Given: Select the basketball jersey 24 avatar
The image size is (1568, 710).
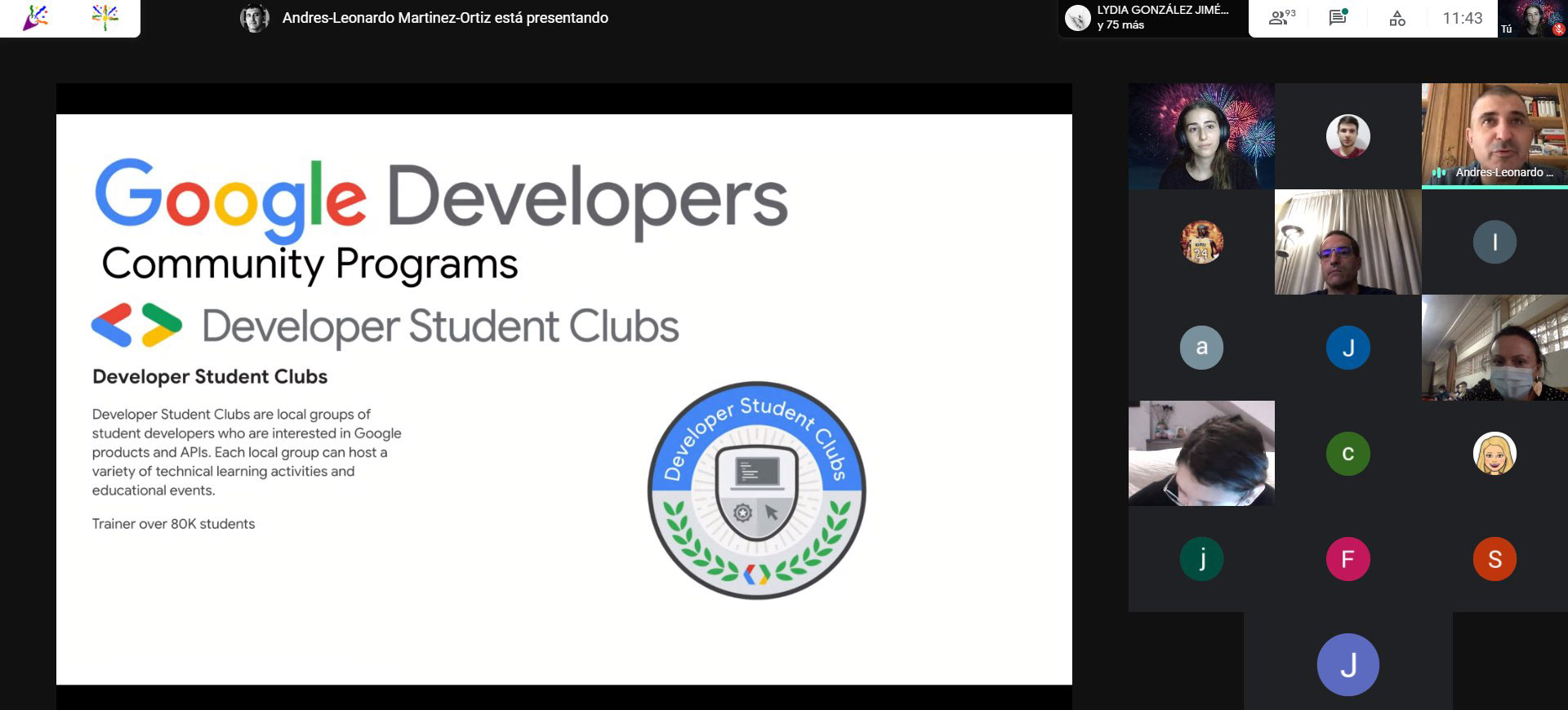Looking at the screenshot, I should 1201,242.
